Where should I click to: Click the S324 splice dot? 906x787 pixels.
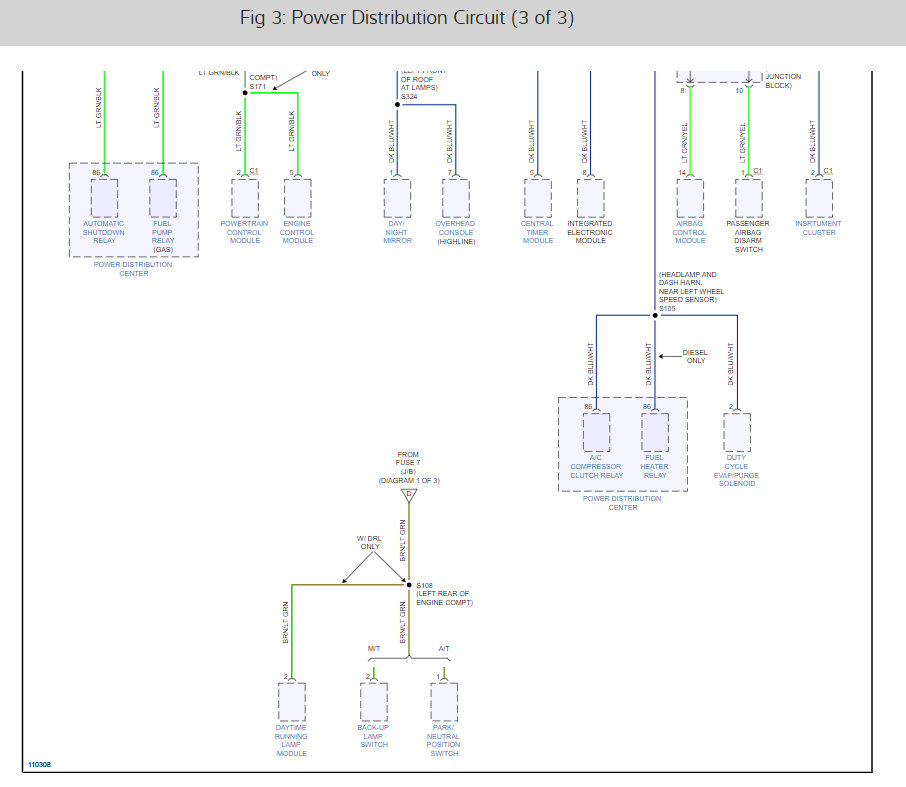click(397, 105)
